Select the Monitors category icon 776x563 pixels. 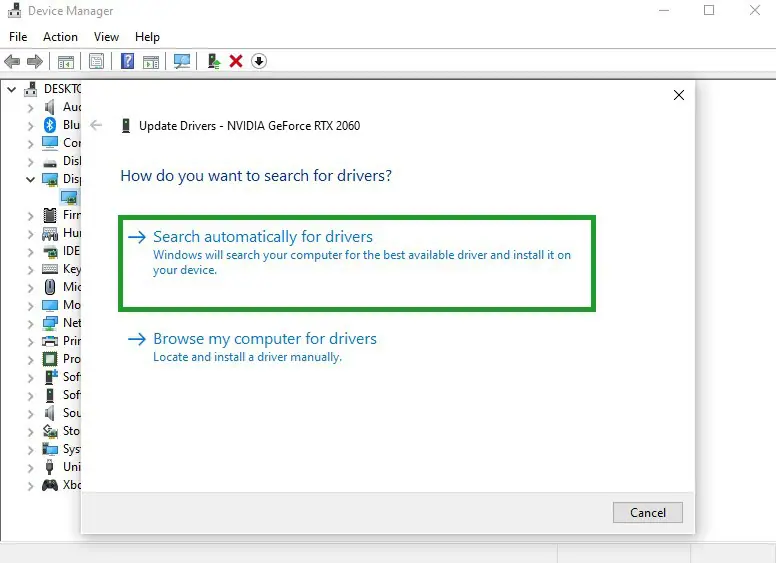click(x=50, y=305)
